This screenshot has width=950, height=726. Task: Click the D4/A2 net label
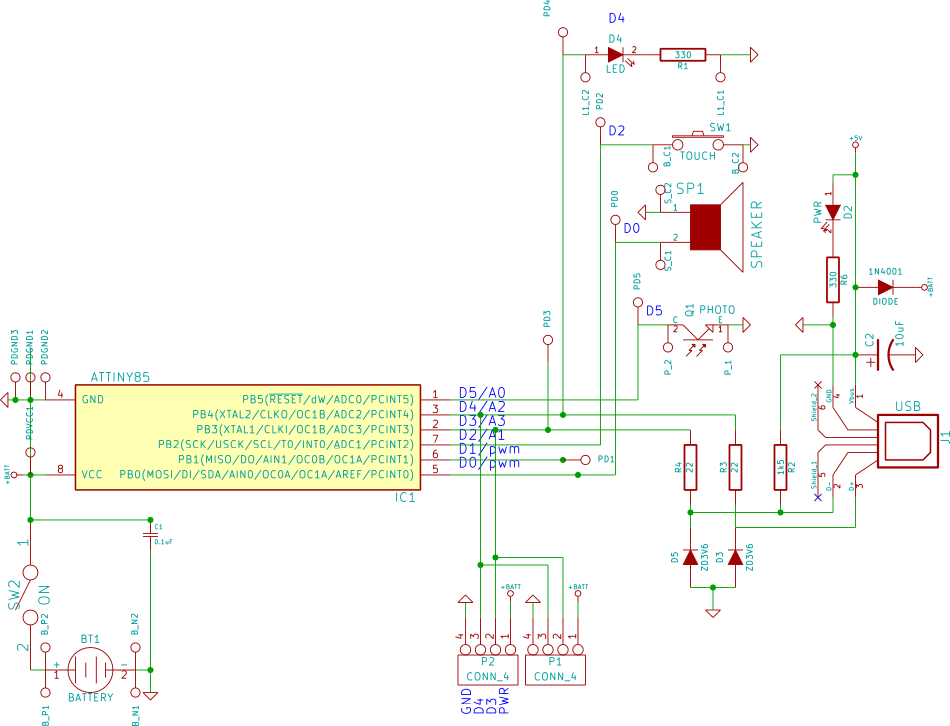[482, 407]
